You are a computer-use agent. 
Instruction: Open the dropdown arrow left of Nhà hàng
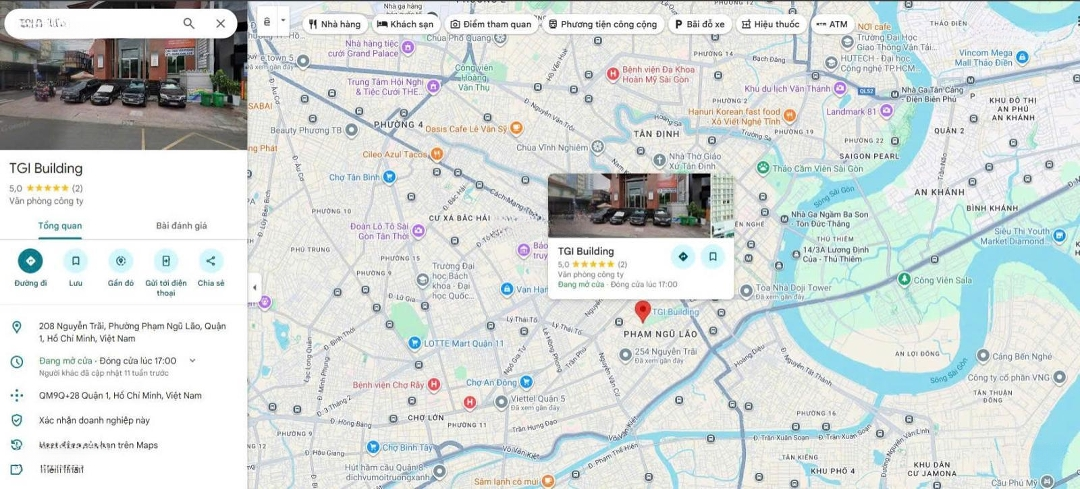[283, 21]
